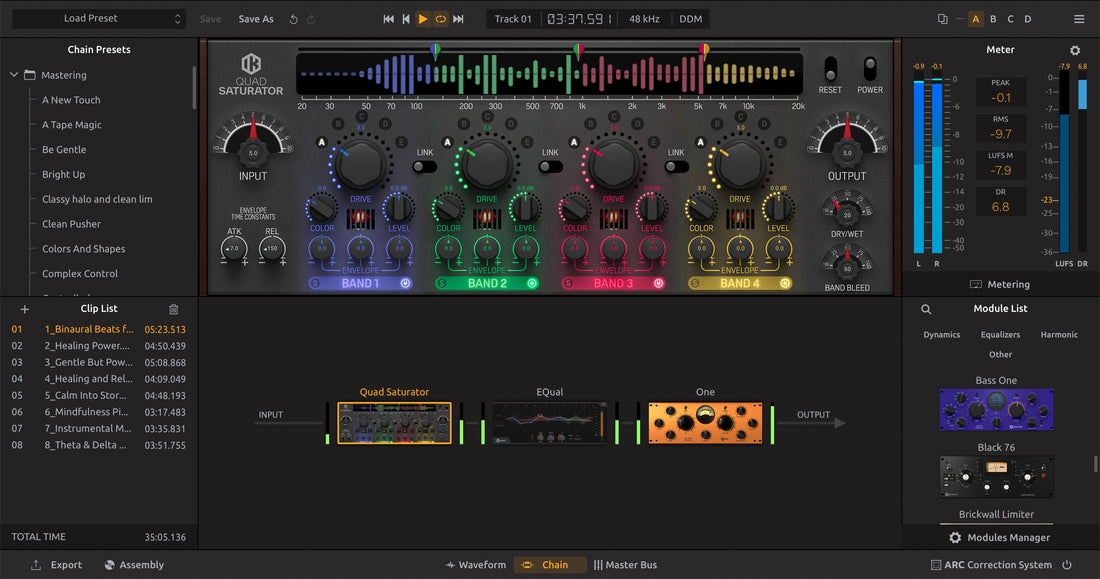Solo Band 2 with S button
Screen dimensions: 1100x579
[441, 284]
